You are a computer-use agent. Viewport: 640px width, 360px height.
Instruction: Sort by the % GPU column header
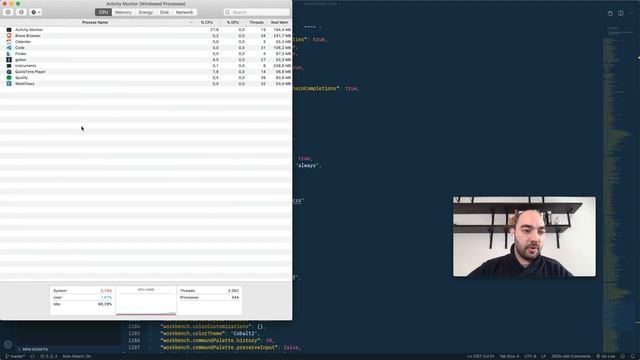coord(233,22)
